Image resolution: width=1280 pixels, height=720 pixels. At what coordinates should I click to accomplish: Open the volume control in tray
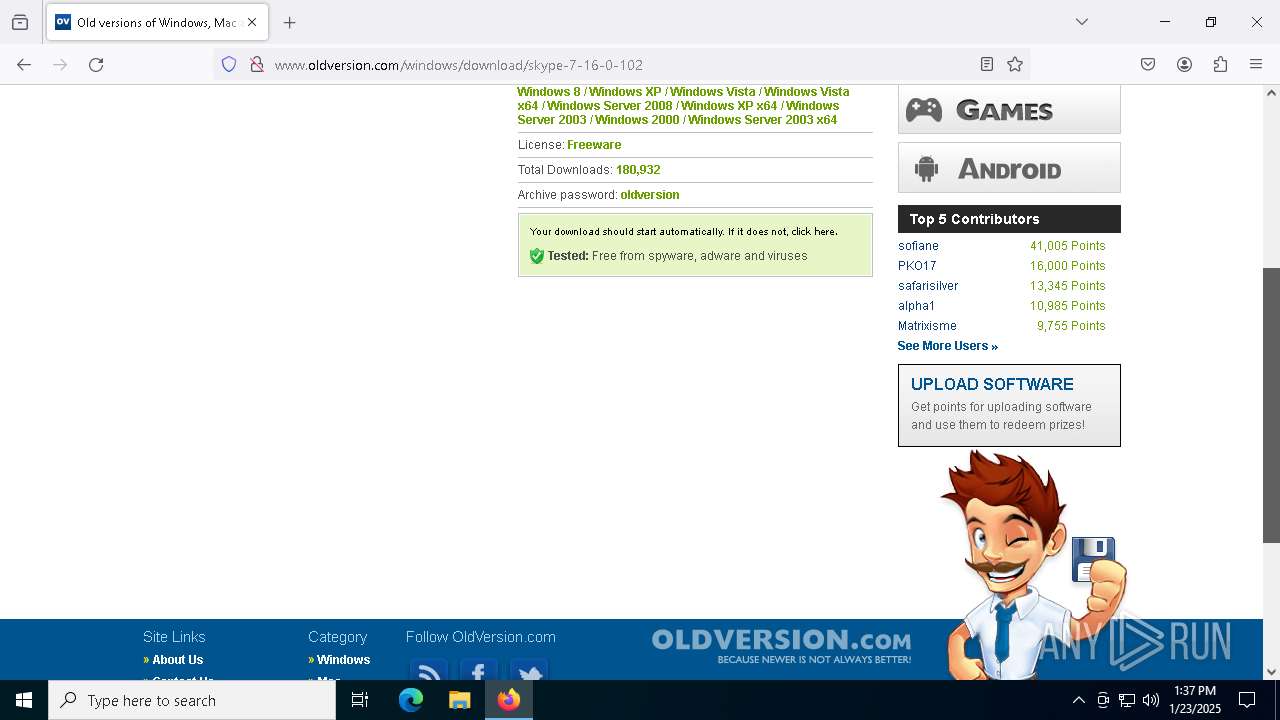1151,700
